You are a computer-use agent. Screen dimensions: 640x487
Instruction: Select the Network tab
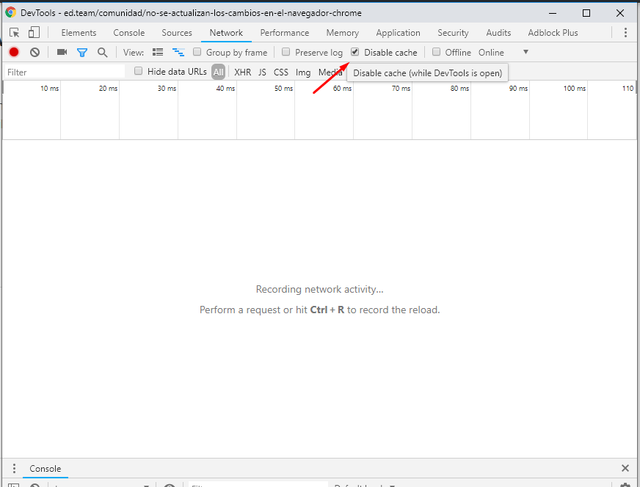pos(226,33)
